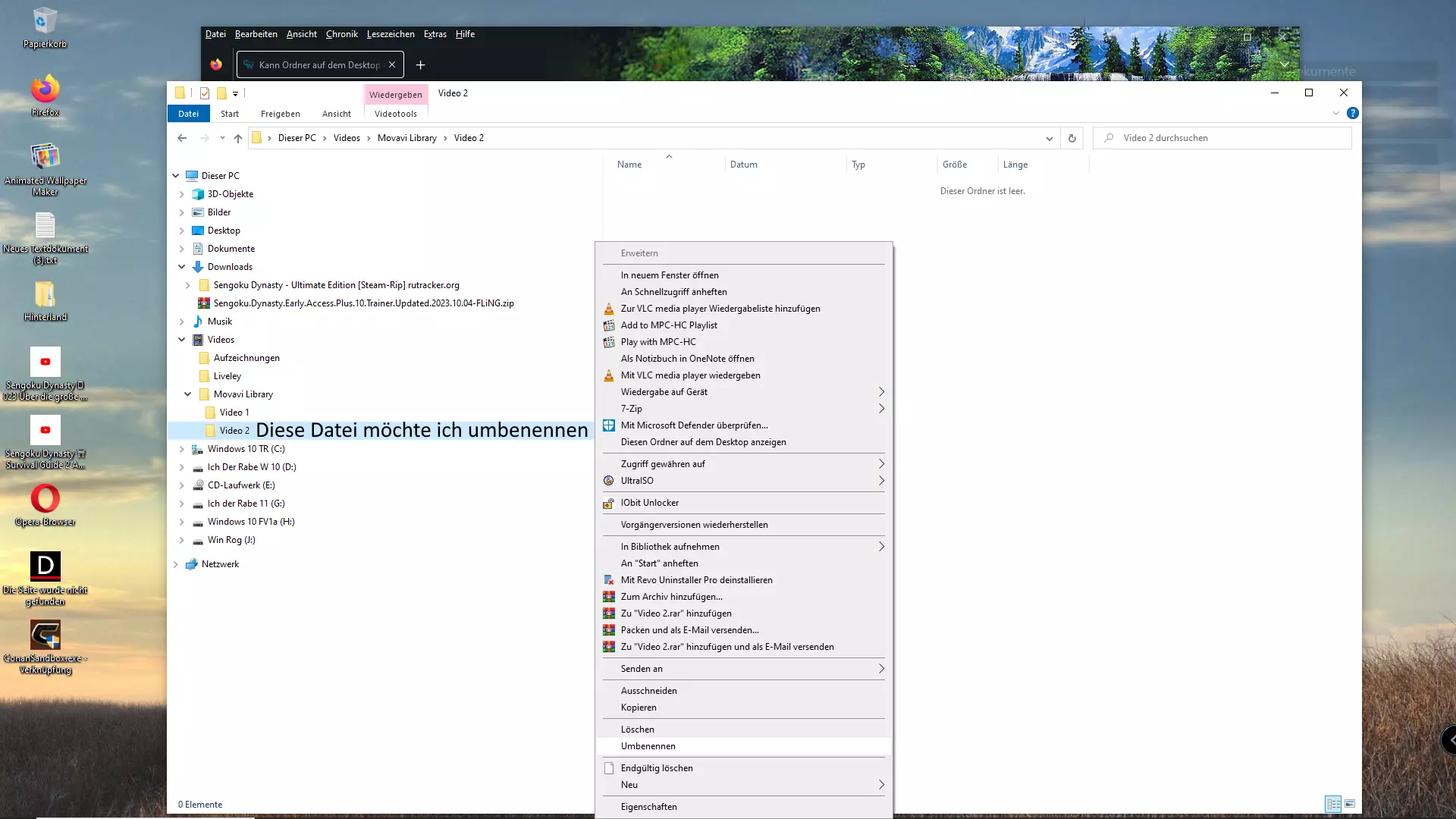Open a new Firefox tab with plus
The width and height of the screenshot is (1456, 819).
click(421, 65)
